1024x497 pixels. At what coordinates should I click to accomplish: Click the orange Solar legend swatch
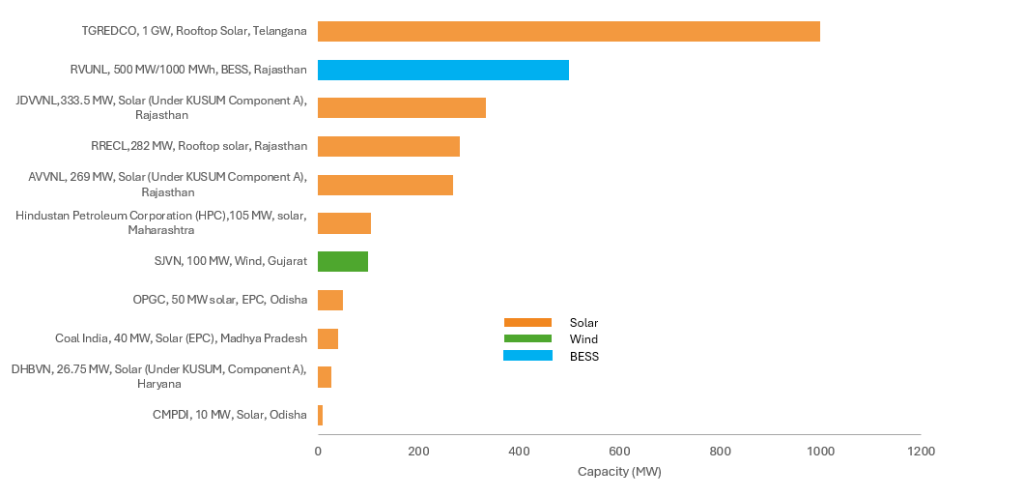click(x=527, y=322)
